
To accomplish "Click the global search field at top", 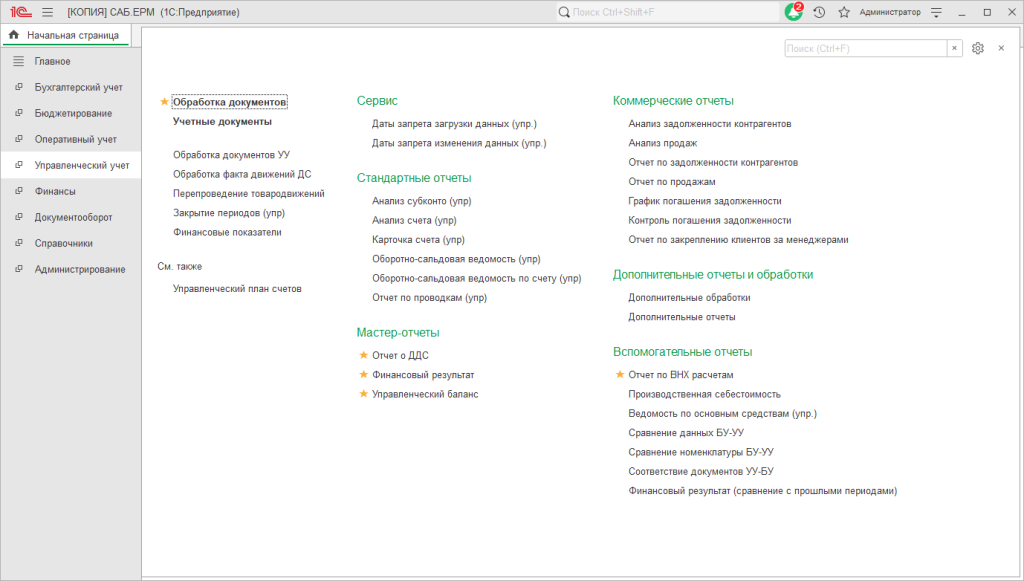I will click(667, 12).
